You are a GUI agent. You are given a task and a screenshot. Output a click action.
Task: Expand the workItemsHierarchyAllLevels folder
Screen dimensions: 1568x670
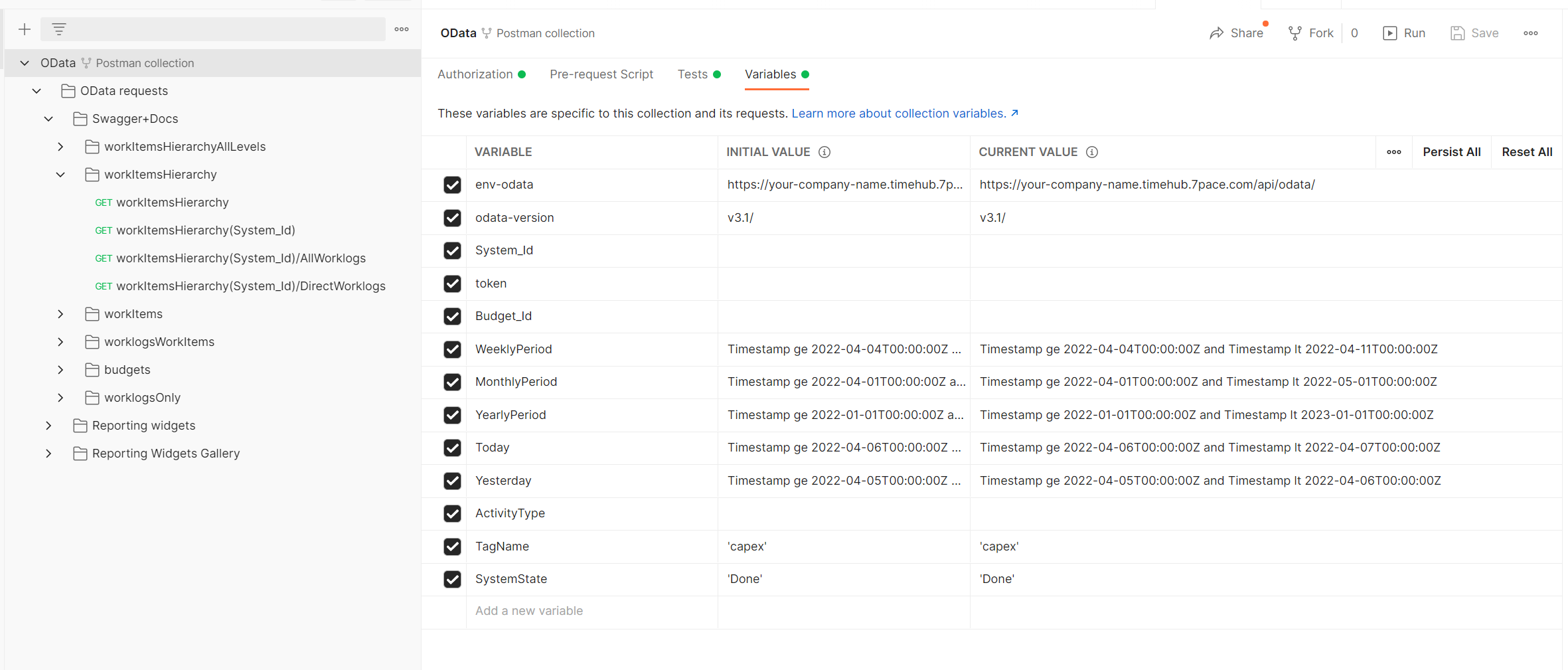click(x=60, y=147)
